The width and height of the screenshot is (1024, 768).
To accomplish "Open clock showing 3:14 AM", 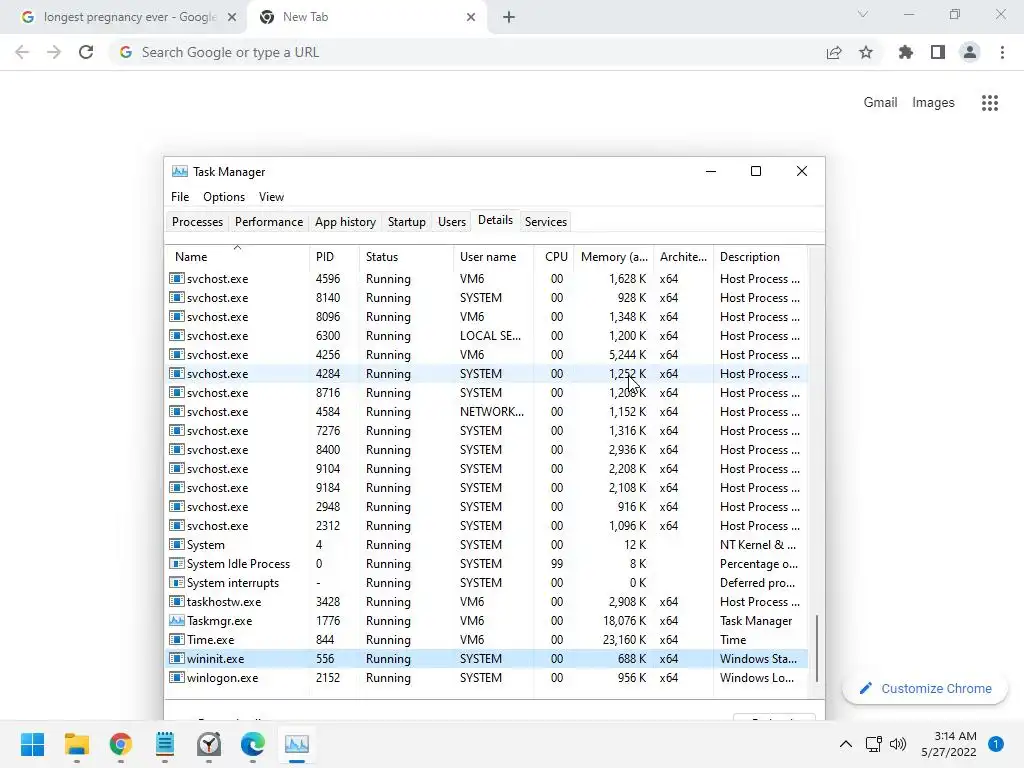I will coord(949,744).
